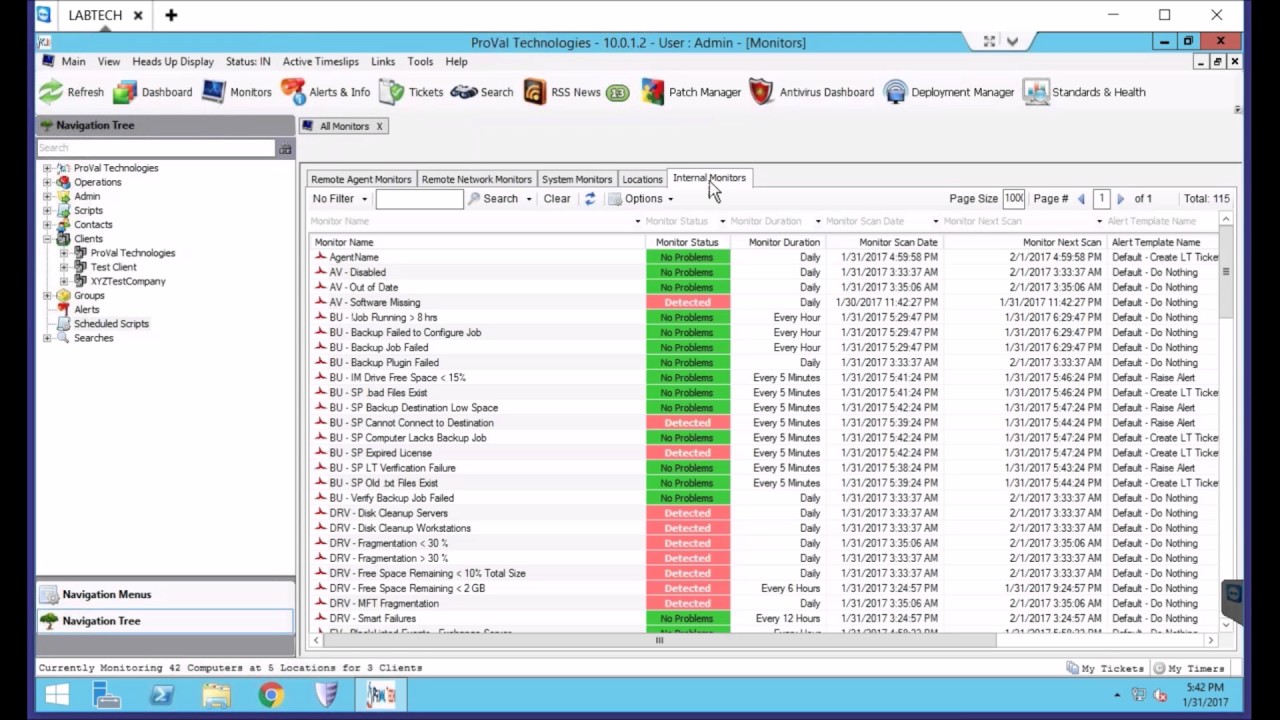Switch to System Monitors tab

(577, 179)
